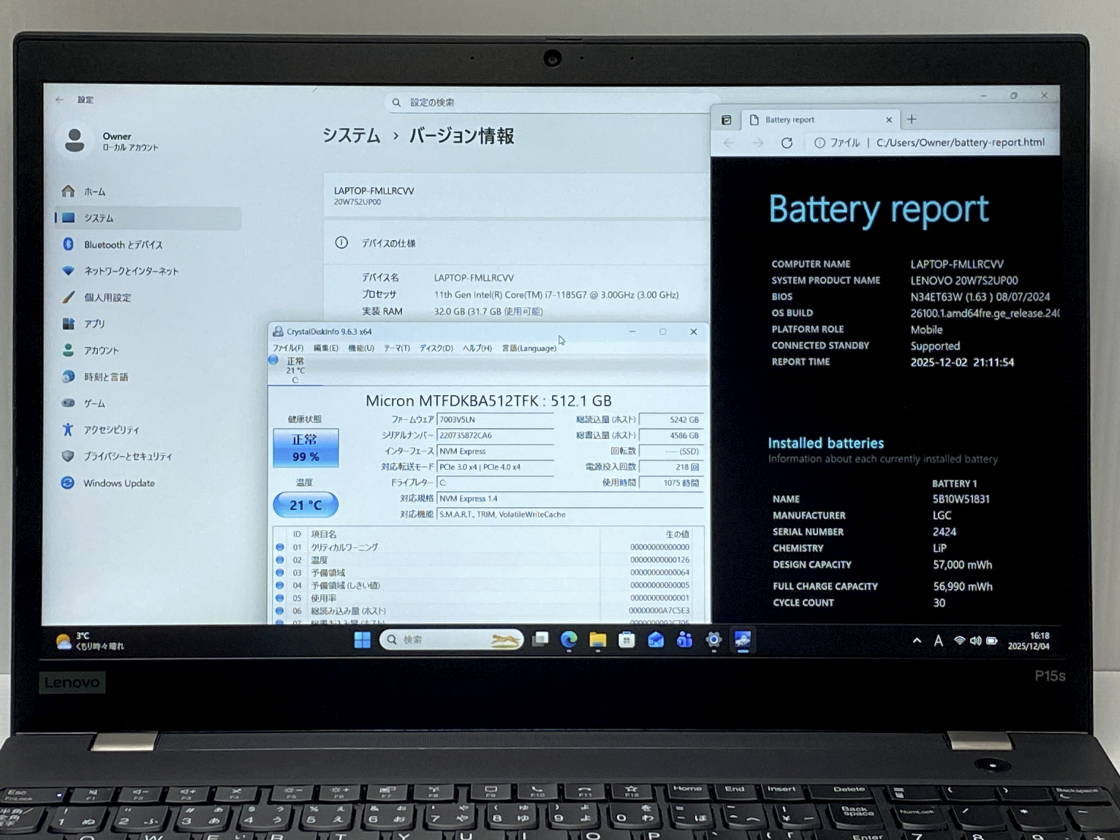Select the C: drive tab in CrystalDiskInfo
The width and height of the screenshot is (1120, 840).
pyautogui.click(x=293, y=370)
